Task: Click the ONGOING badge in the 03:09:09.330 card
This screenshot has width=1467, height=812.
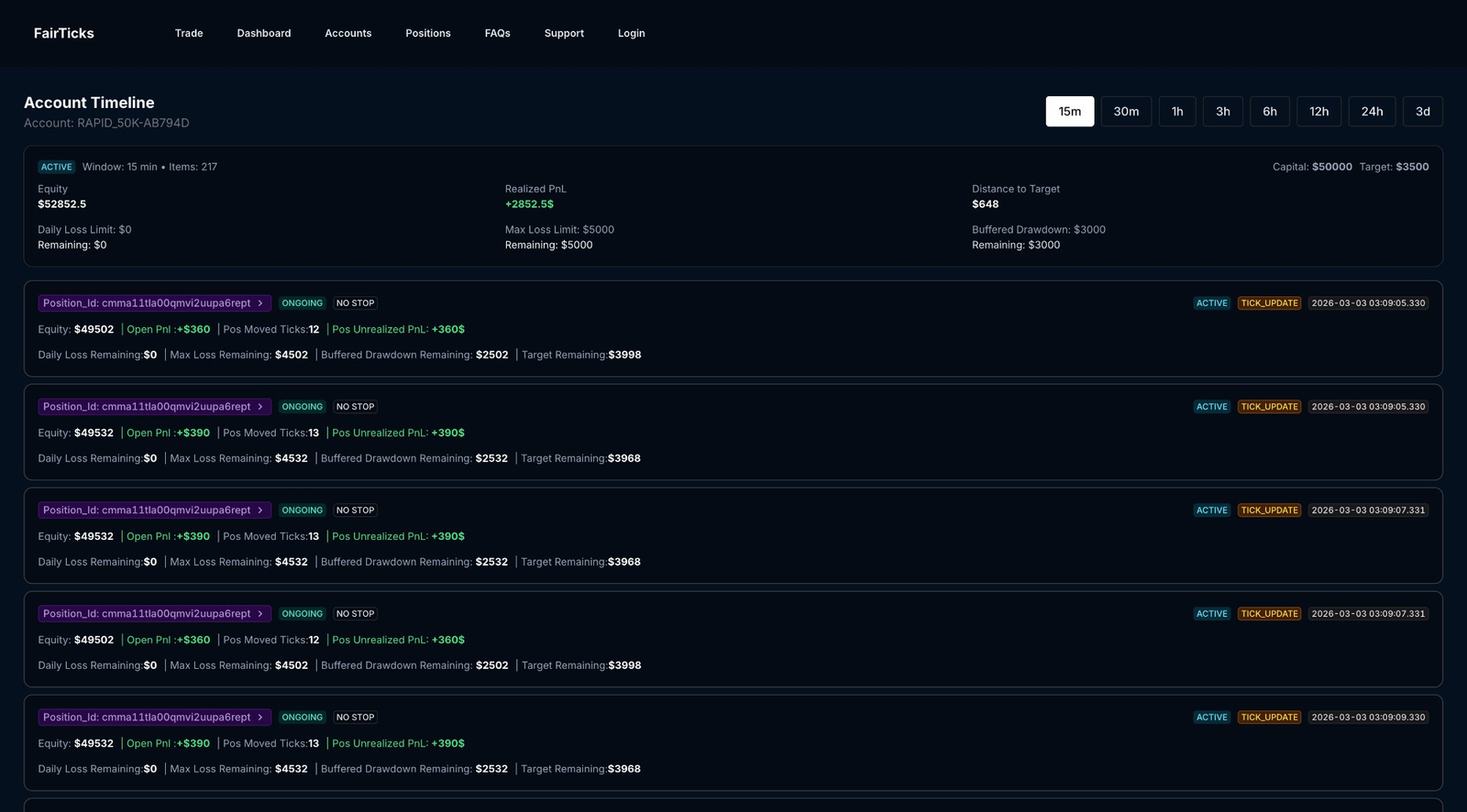Action: pos(303,718)
